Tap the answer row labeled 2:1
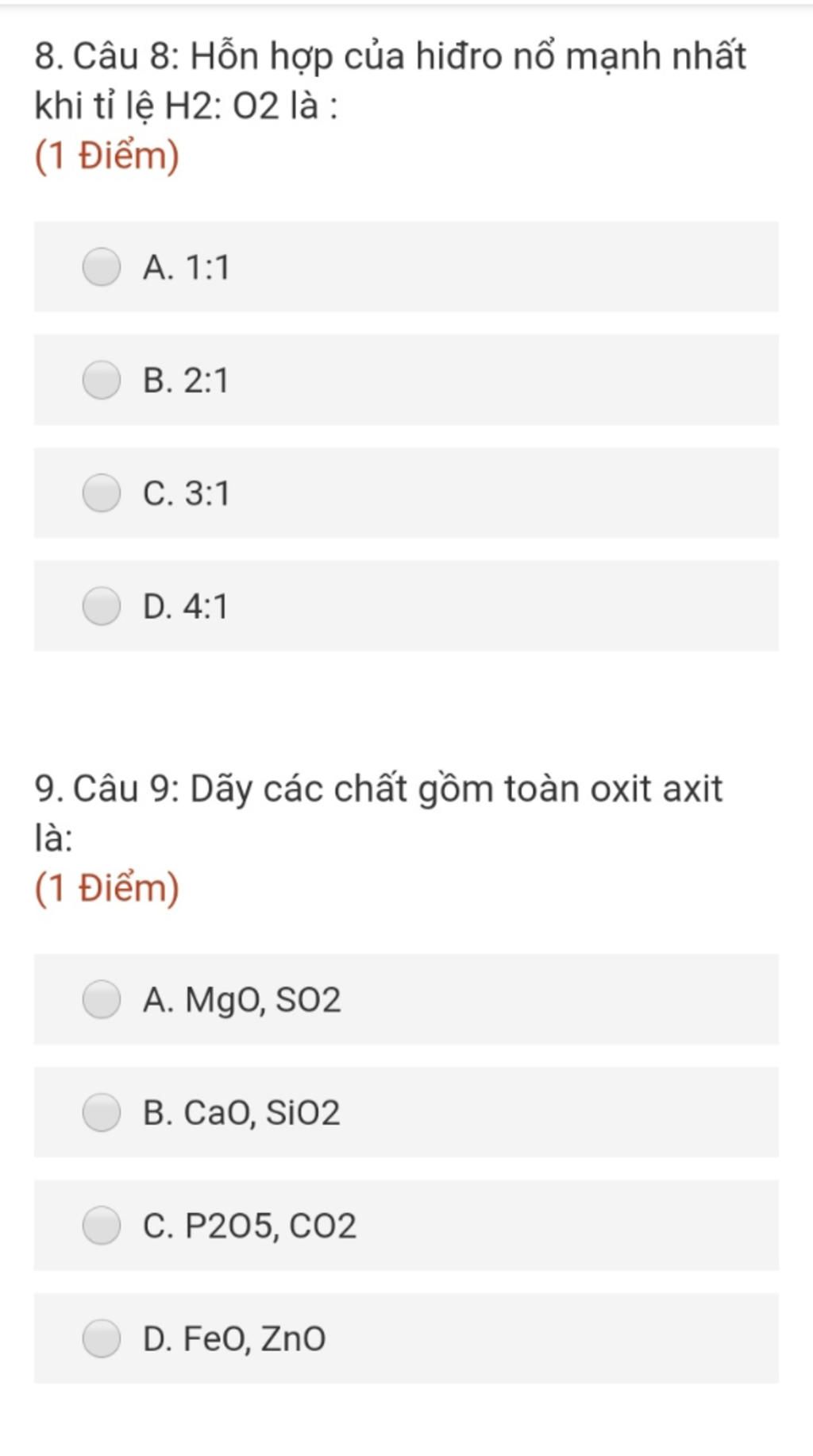This screenshot has width=813, height=1456. click(x=406, y=380)
